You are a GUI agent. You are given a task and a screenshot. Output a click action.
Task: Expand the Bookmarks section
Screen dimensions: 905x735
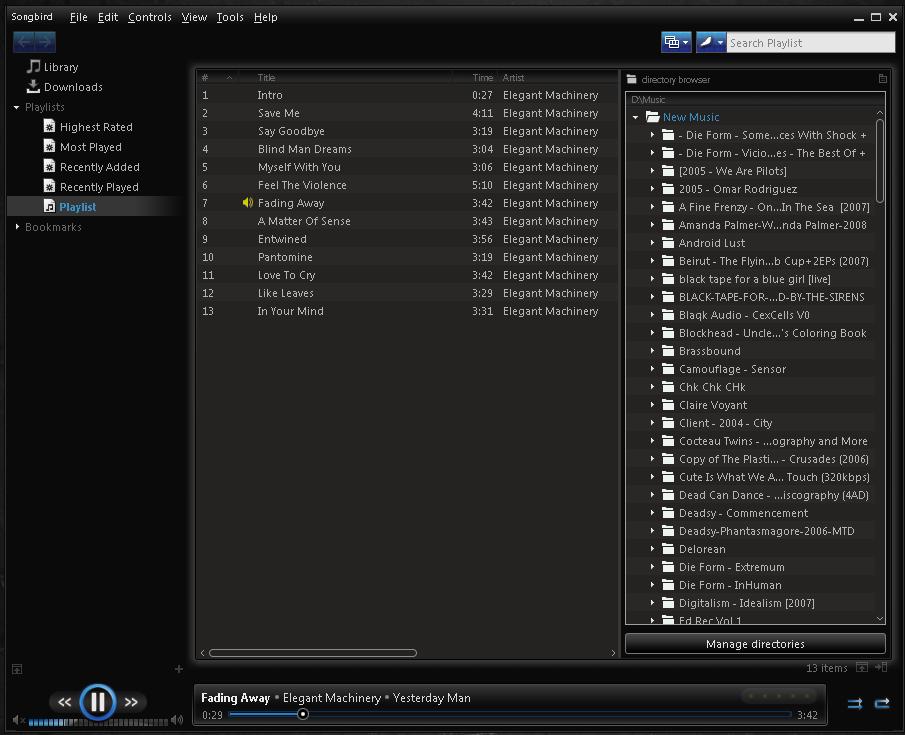17,227
